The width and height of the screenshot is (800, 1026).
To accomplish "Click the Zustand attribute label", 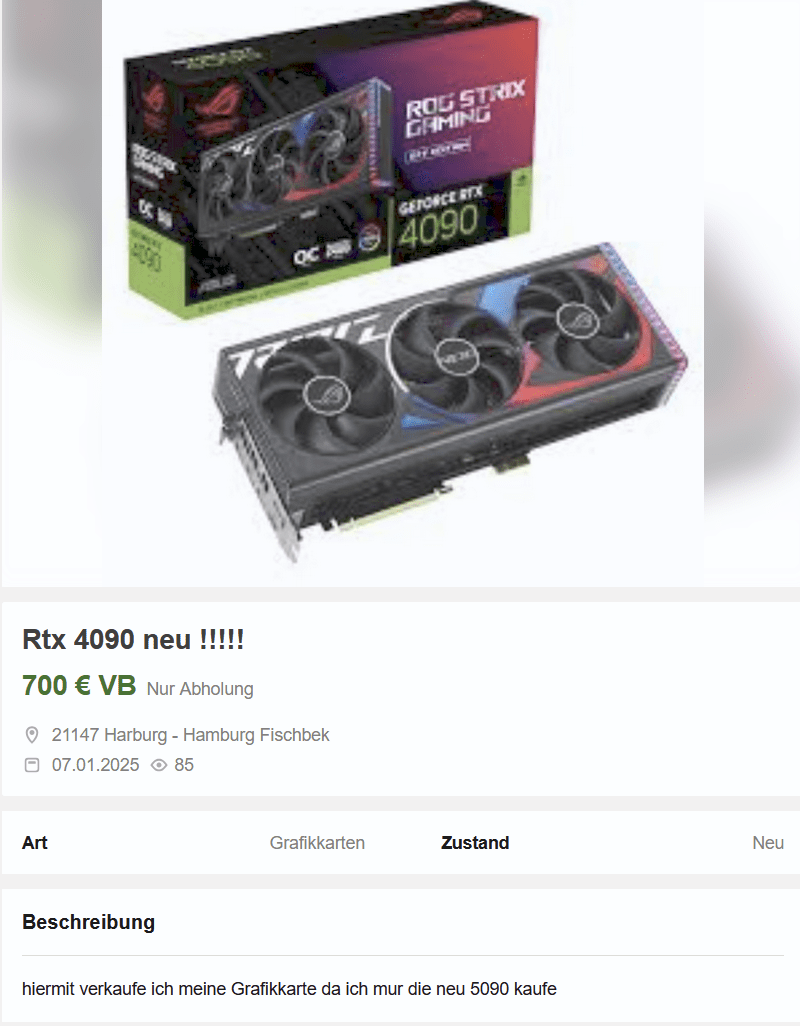I will click(475, 843).
